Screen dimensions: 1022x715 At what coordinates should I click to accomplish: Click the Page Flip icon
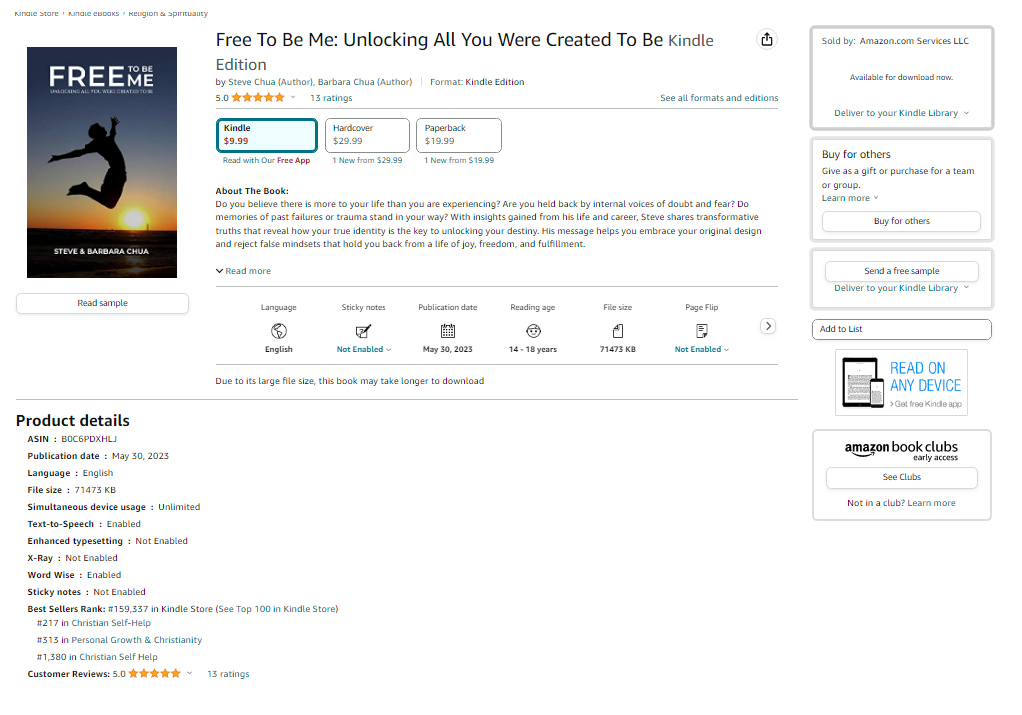[x=702, y=330]
